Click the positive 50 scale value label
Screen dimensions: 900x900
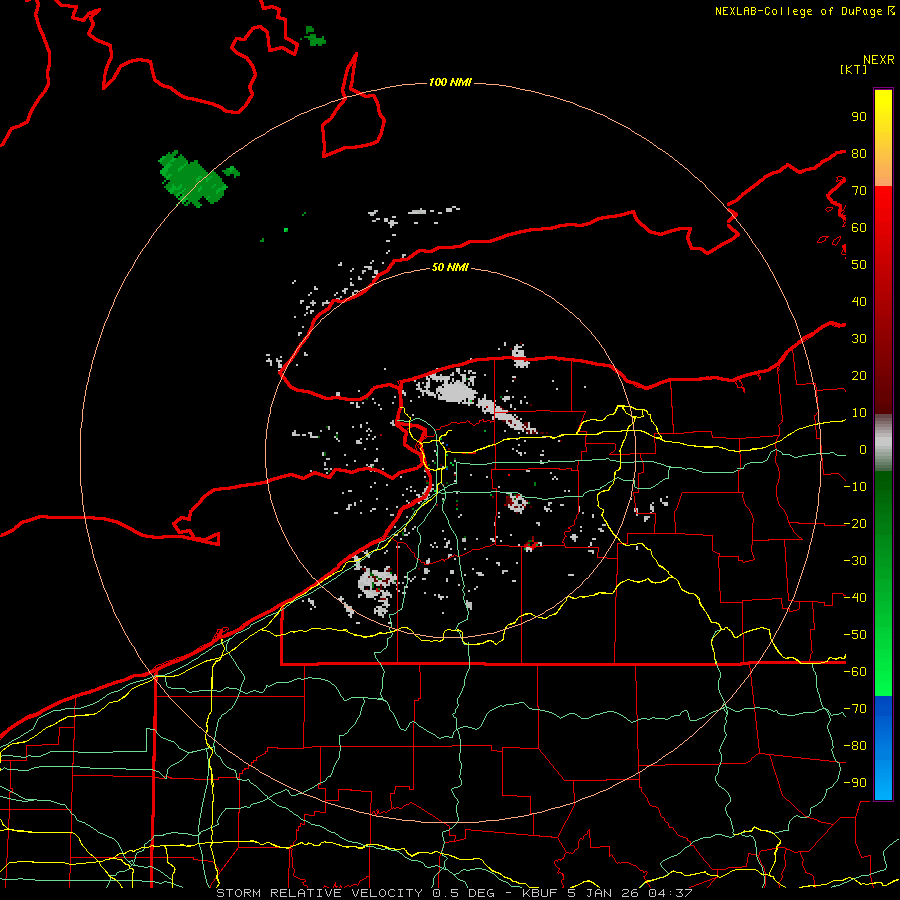tap(859, 265)
